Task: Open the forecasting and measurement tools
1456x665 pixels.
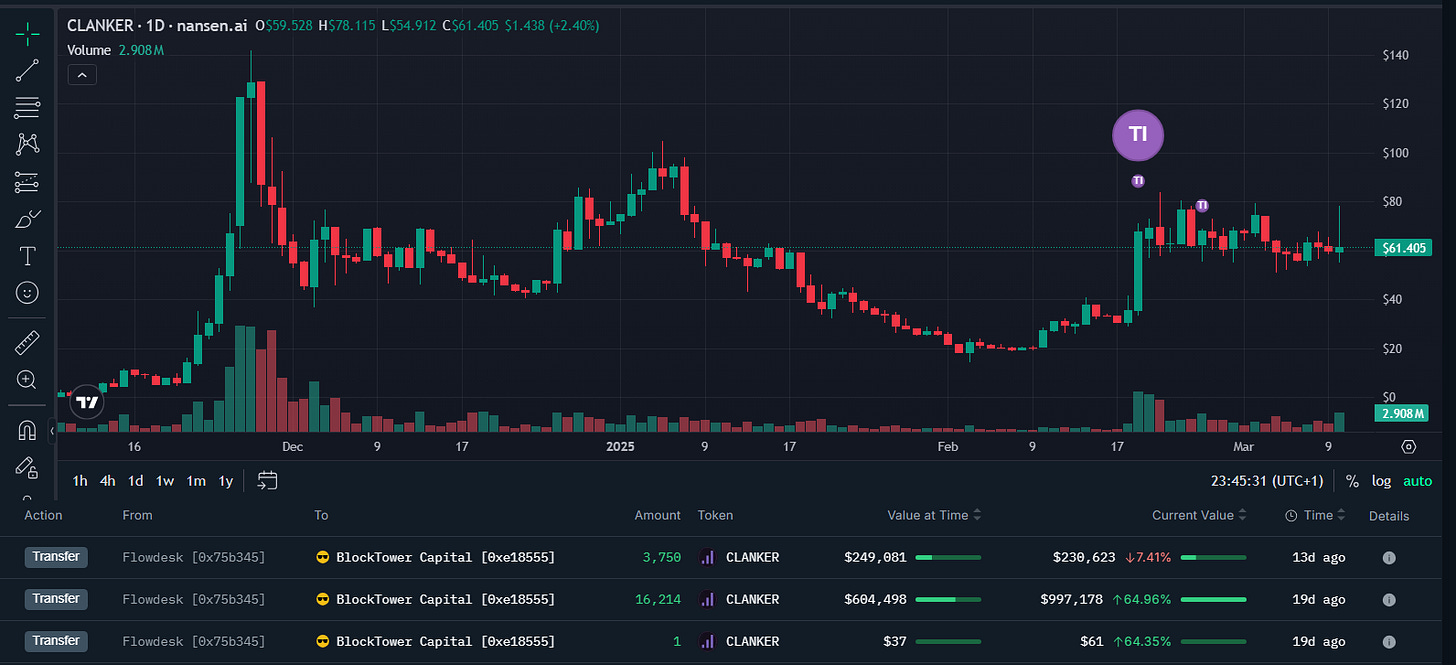Action: click(27, 182)
